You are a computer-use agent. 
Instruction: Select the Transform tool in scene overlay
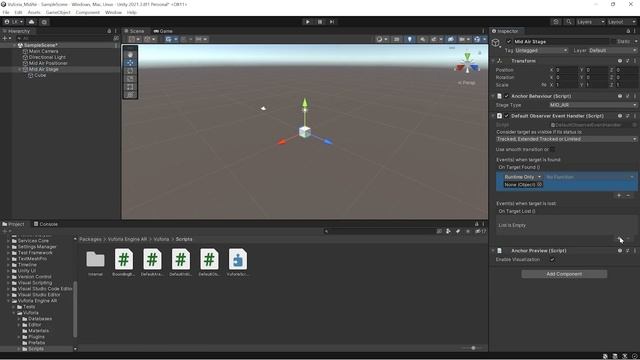130,95
